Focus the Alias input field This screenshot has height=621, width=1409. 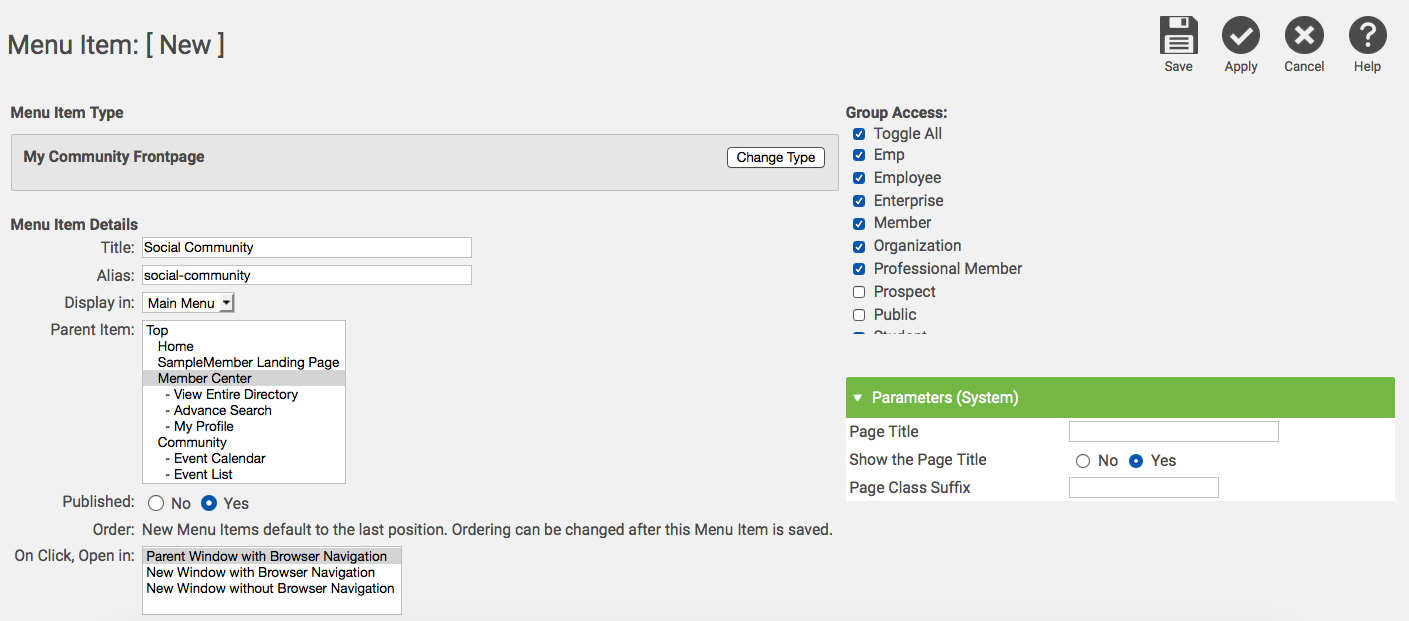coord(306,275)
